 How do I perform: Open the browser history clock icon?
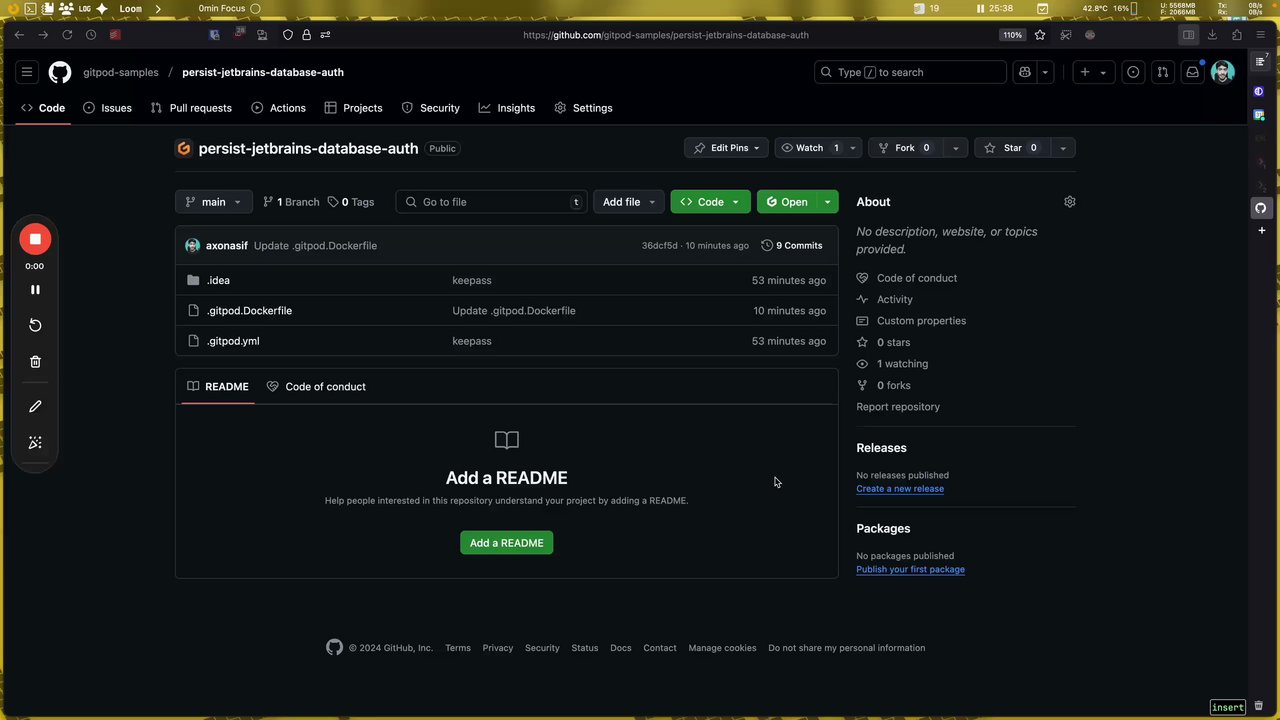pos(91,35)
